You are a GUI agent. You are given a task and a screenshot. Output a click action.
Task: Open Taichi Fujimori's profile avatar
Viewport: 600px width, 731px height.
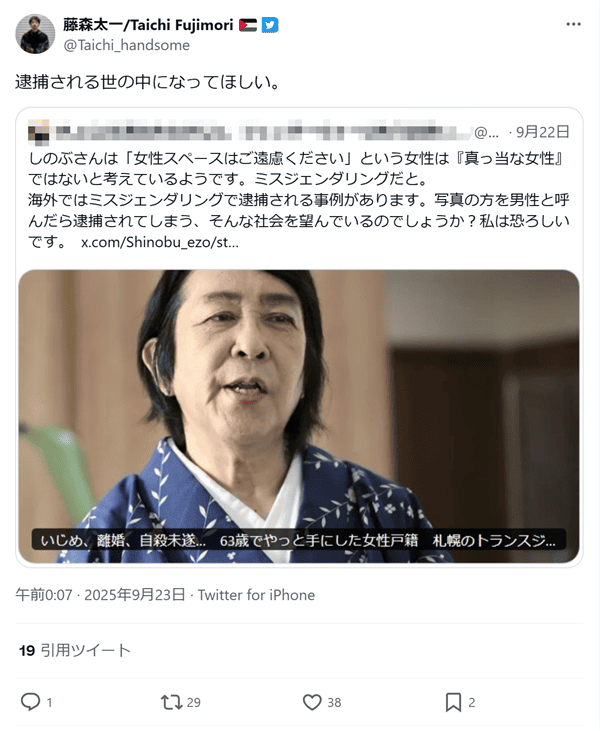(35, 34)
